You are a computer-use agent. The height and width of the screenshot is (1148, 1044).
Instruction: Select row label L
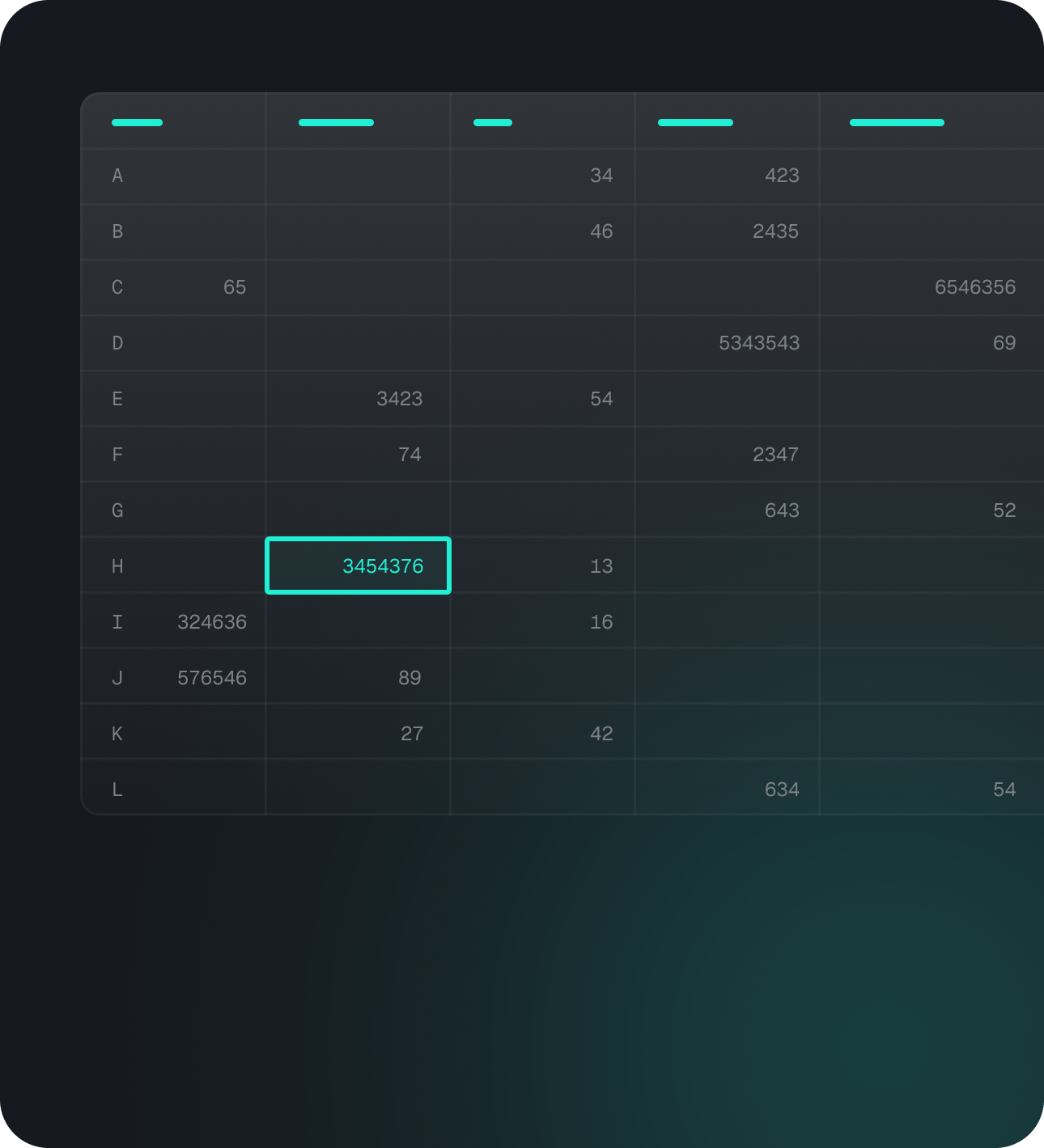click(117, 789)
